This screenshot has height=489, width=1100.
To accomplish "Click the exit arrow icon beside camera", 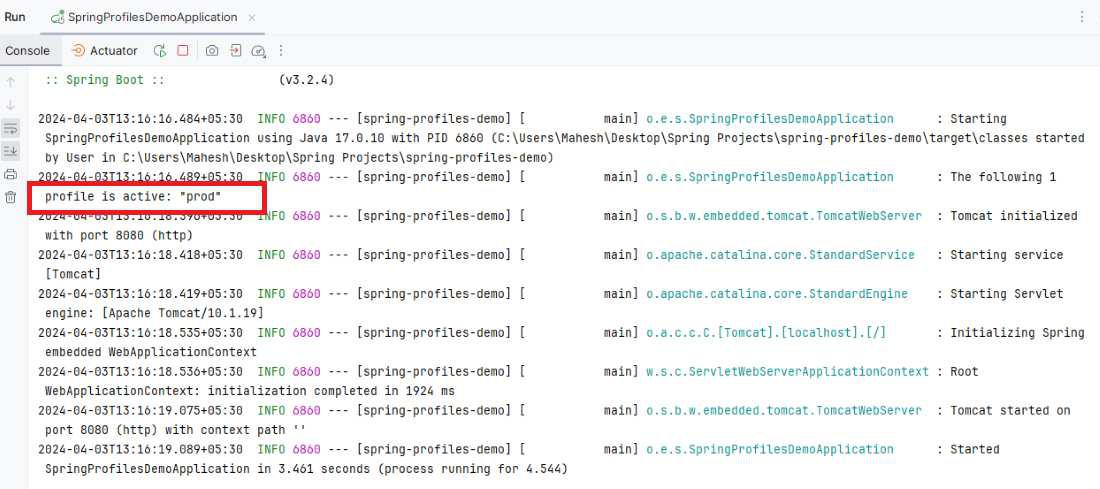I will tap(236, 51).
